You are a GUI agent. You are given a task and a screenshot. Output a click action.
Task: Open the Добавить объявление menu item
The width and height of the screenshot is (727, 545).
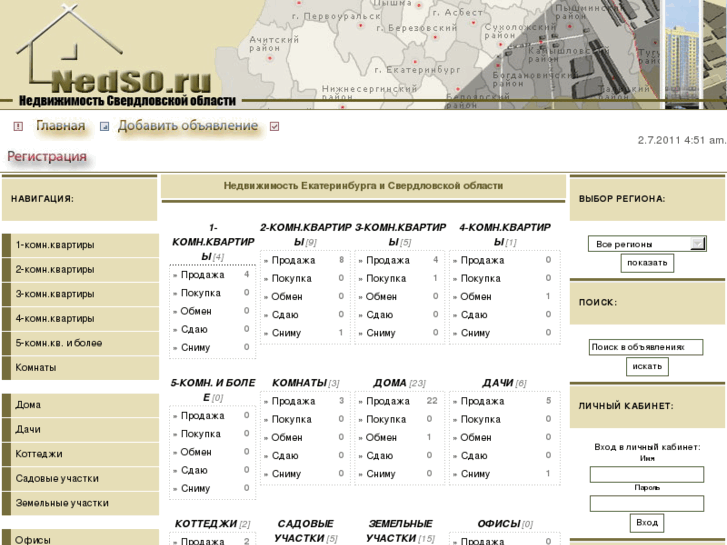[188, 126]
